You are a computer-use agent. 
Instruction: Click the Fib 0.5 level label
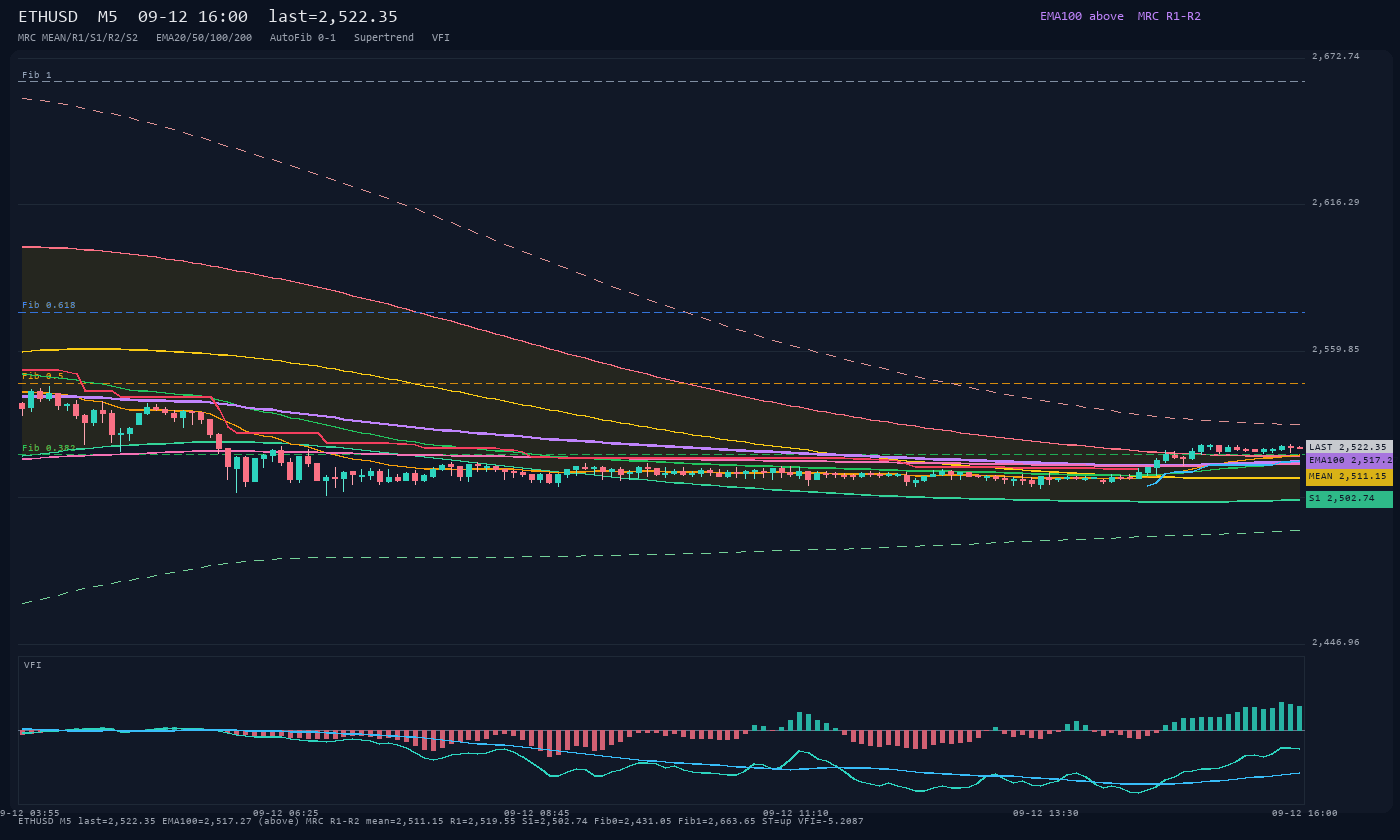43,376
